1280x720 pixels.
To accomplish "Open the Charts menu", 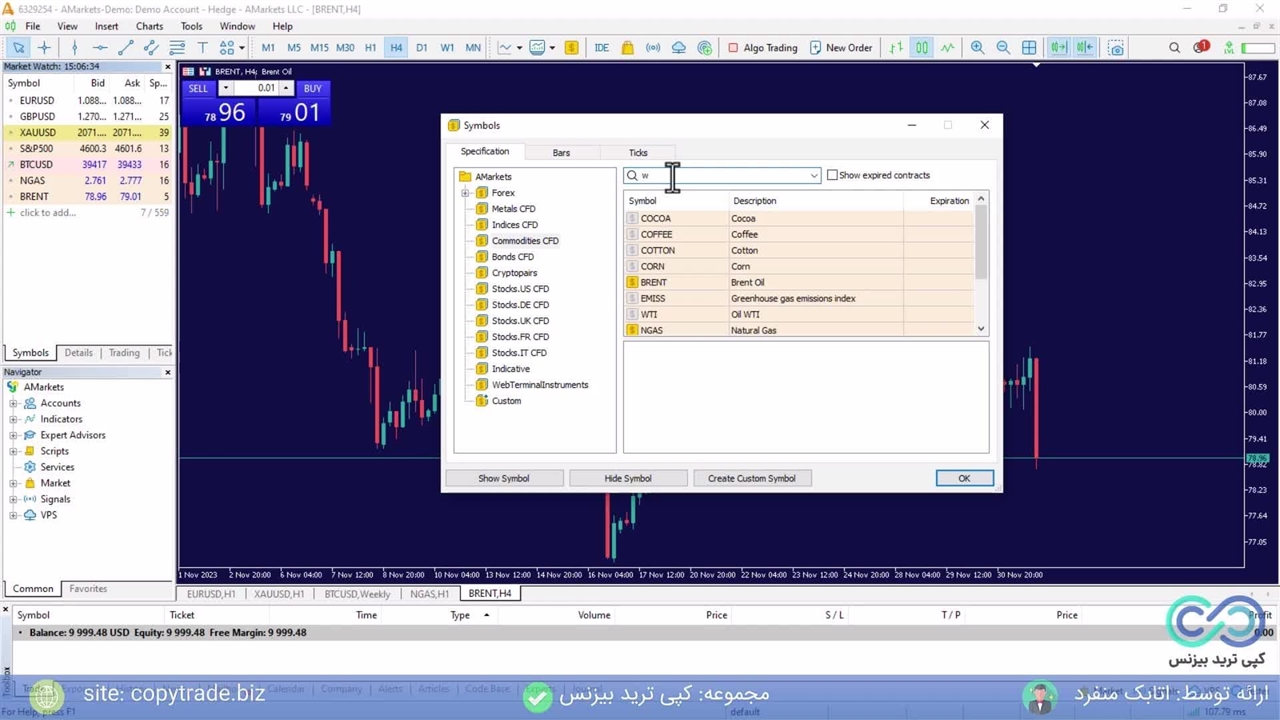I will coord(149,26).
